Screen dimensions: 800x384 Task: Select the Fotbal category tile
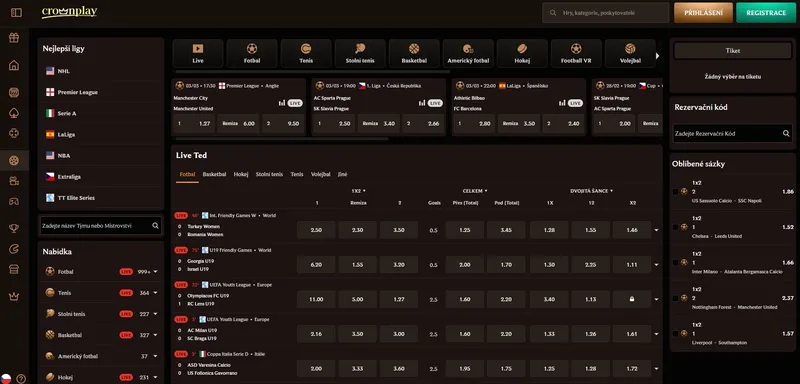pos(252,54)
